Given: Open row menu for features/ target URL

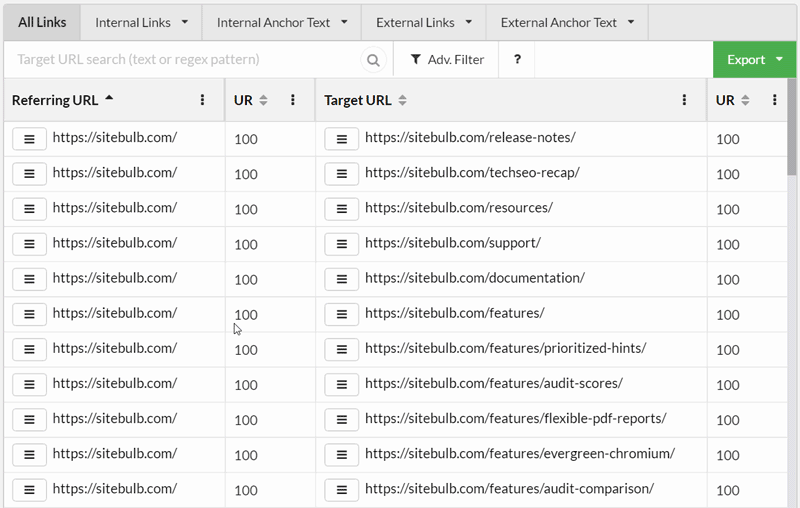Looking at the screenshot, I should pos(341,315).
